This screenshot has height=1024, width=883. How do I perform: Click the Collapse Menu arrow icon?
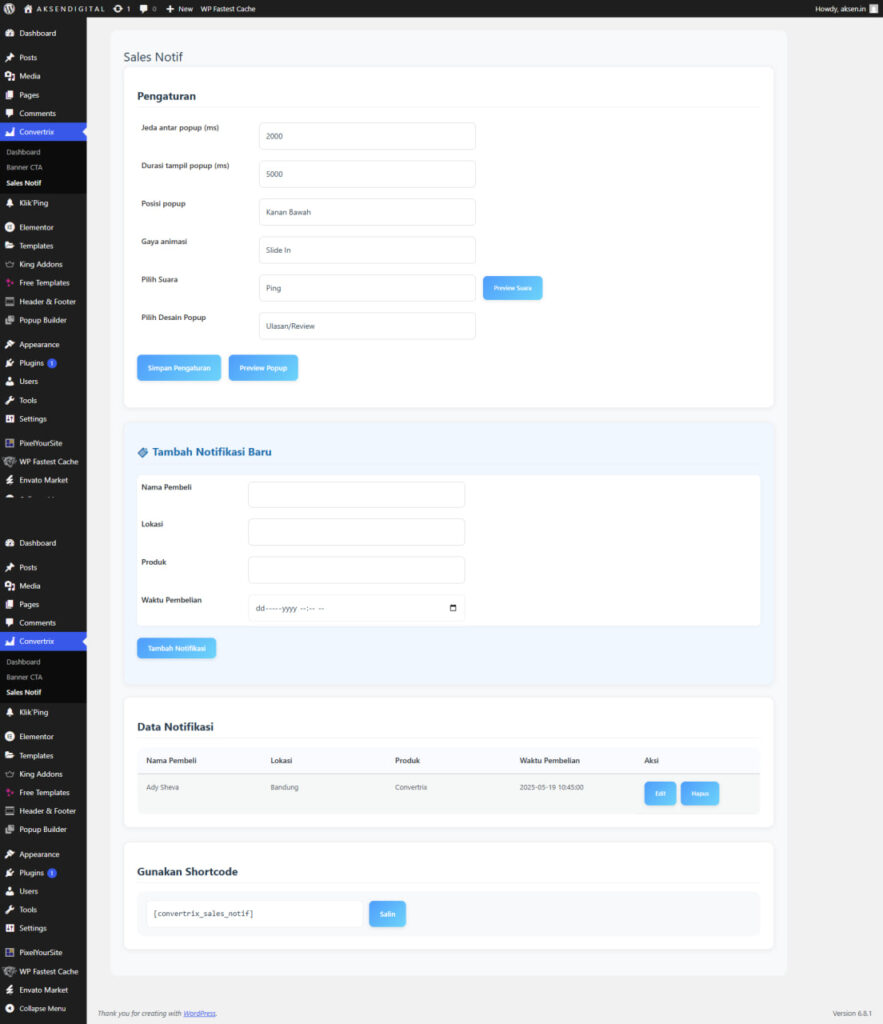10,1008
